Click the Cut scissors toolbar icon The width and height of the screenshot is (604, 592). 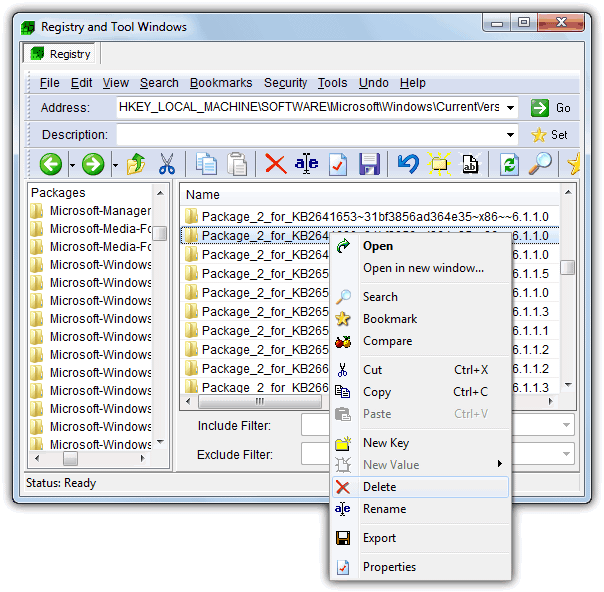(x=167, y=164)
